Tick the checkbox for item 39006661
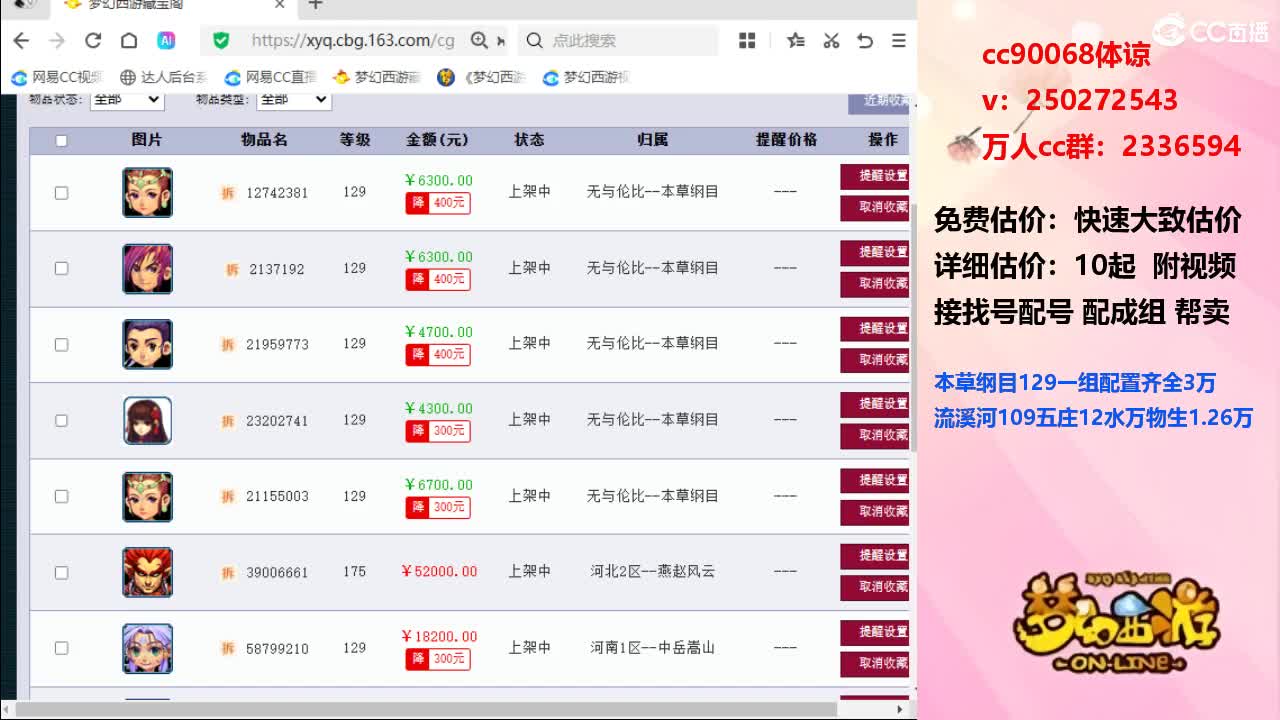The height and width of the screenshot is (720, 1280). point(61,572)
